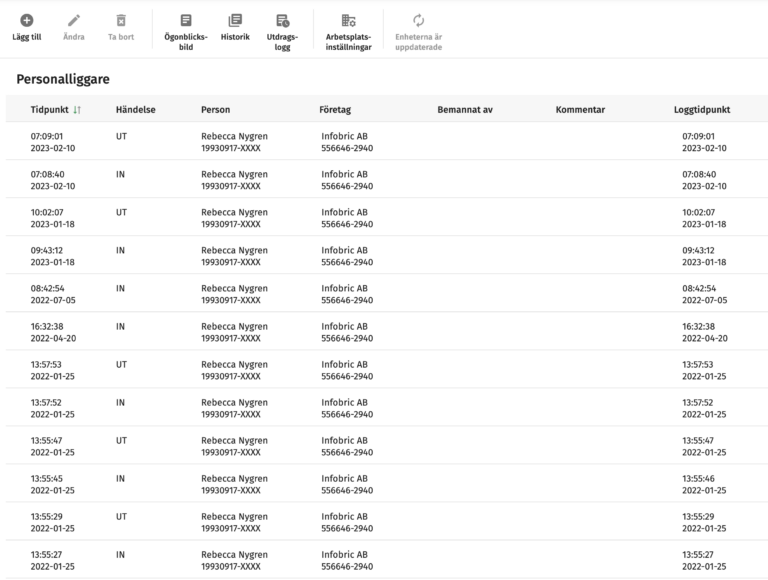Click the Ändra pencil icon
Image resolution: width=768 pixels, height=580 pixels.
(x=74, y=20)
